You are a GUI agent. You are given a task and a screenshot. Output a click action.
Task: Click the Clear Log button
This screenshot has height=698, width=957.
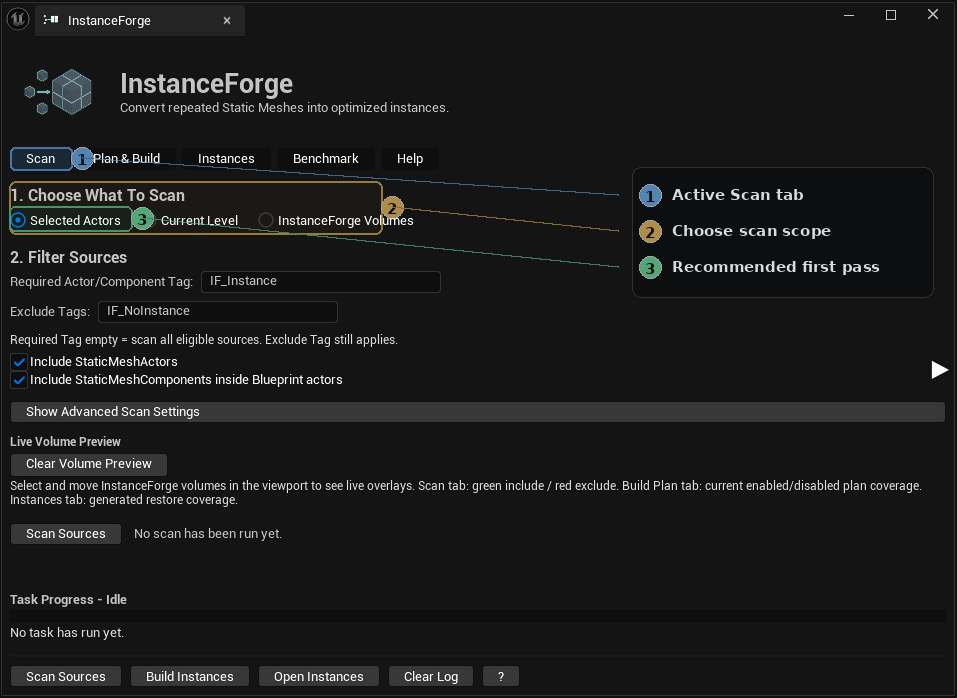[431, 677]
